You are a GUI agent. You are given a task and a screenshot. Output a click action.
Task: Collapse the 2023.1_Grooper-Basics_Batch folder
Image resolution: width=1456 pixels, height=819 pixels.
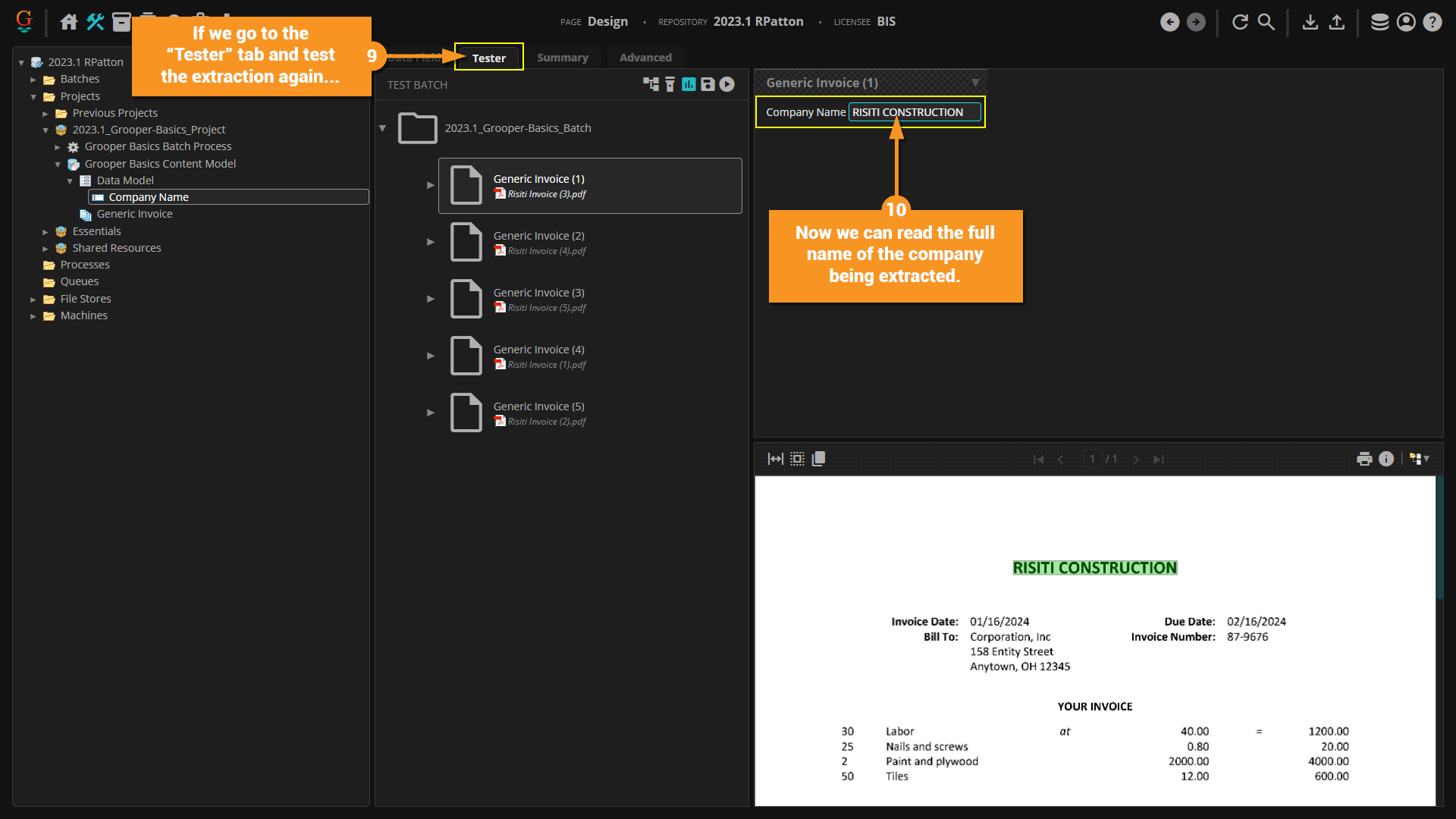click(x=383, y=128)
